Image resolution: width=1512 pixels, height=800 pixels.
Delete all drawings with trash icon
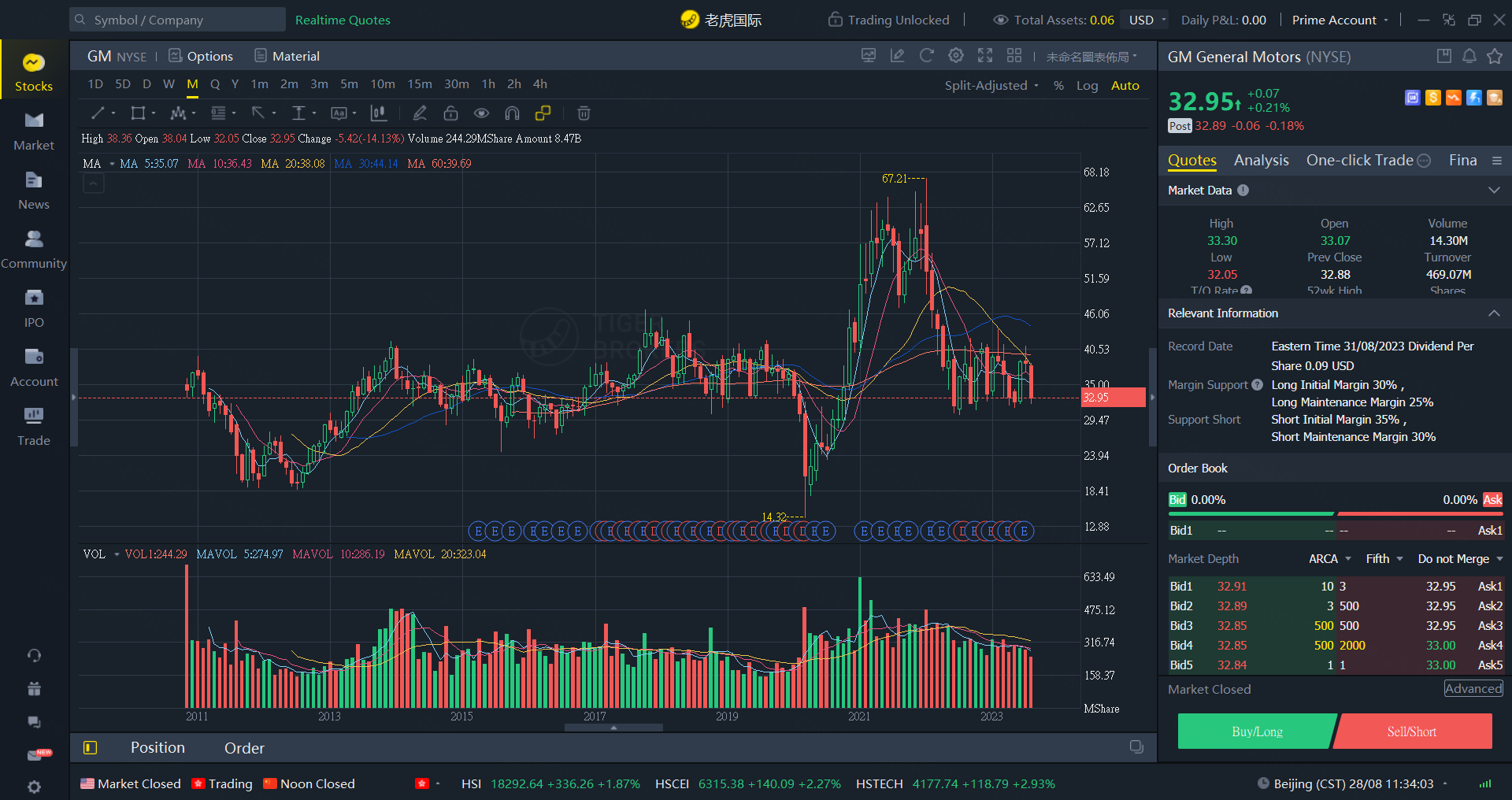[584, 113]
